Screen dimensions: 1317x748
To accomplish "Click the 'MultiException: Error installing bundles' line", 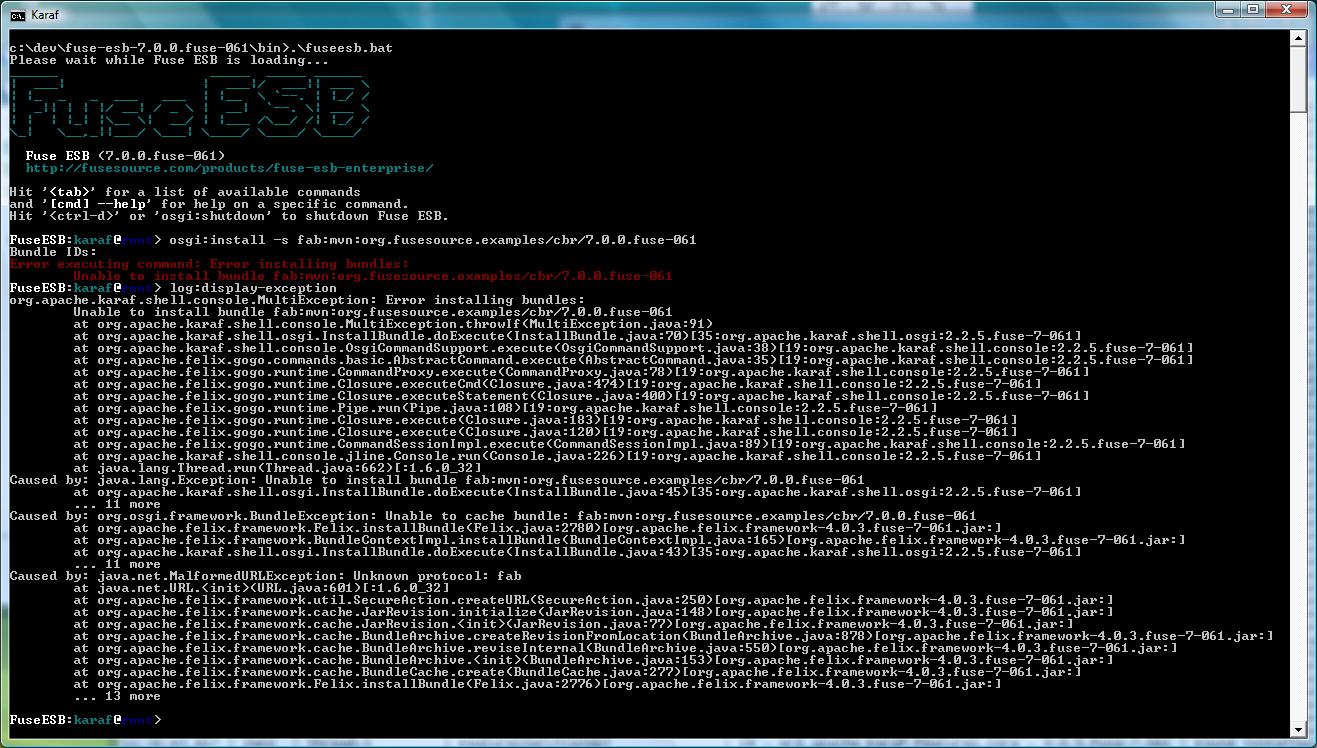I will click(x=297, y=300).
